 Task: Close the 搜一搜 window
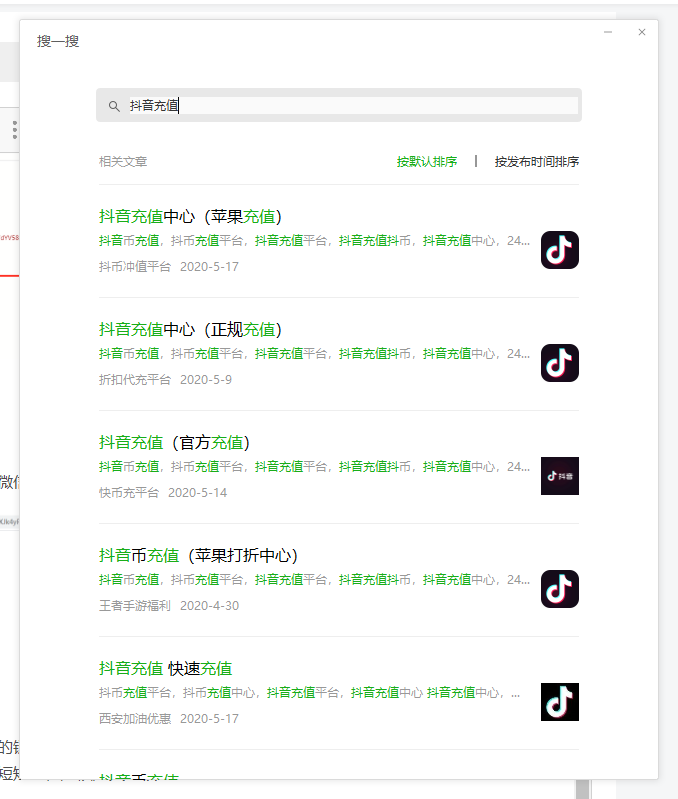click(x=642, y=32)
